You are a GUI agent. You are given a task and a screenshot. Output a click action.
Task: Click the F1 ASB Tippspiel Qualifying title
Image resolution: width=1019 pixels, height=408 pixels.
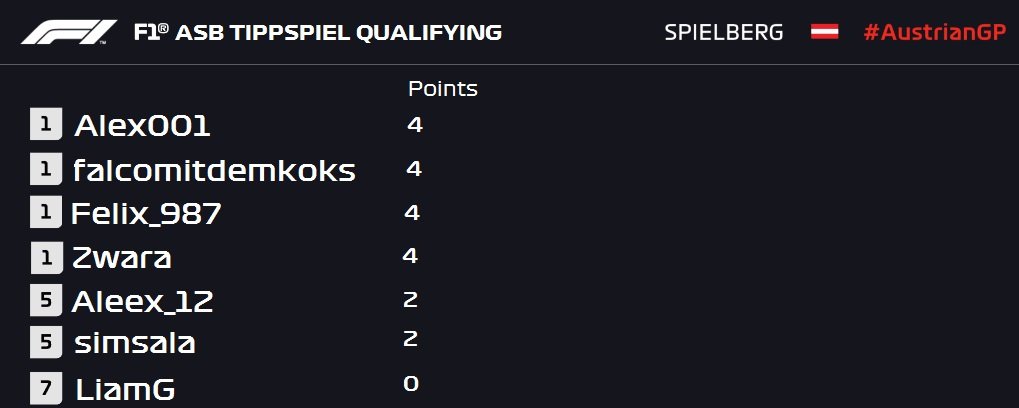click(x=318, y=32)
